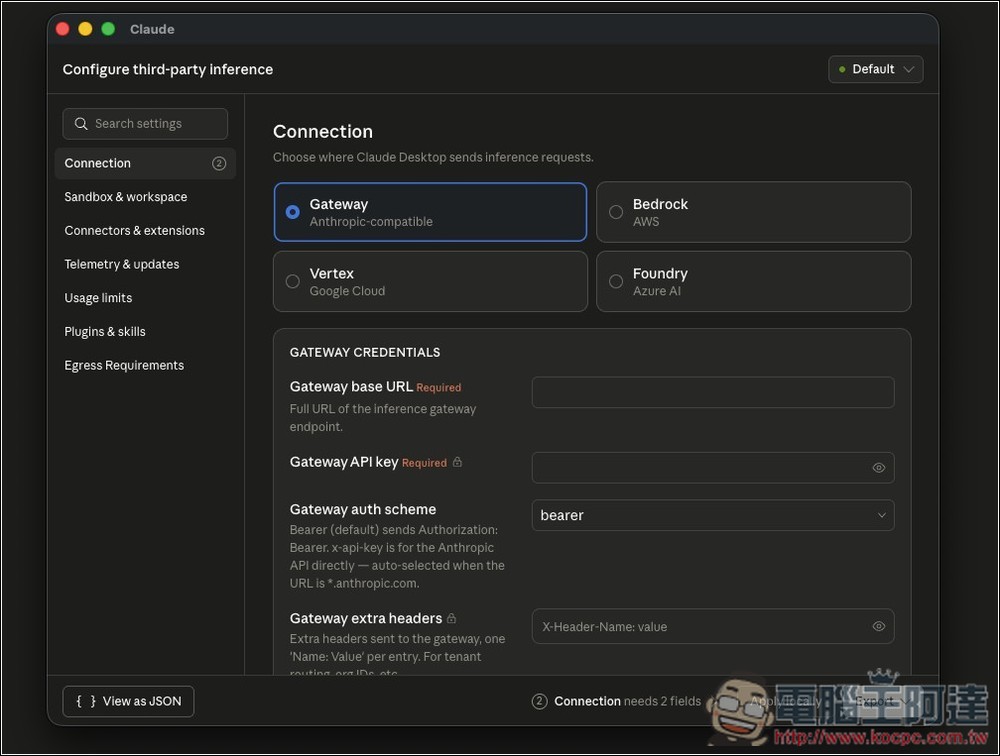Open Connectors & extensions section

click(135, 231)
